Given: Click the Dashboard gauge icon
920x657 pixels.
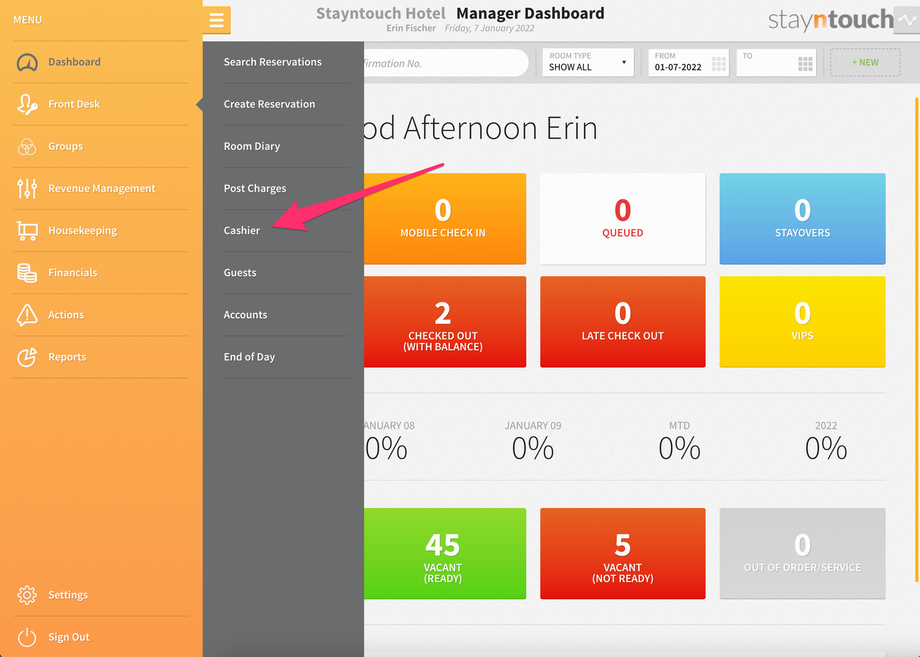Looking at the screenshot, I should coord(27,62).
